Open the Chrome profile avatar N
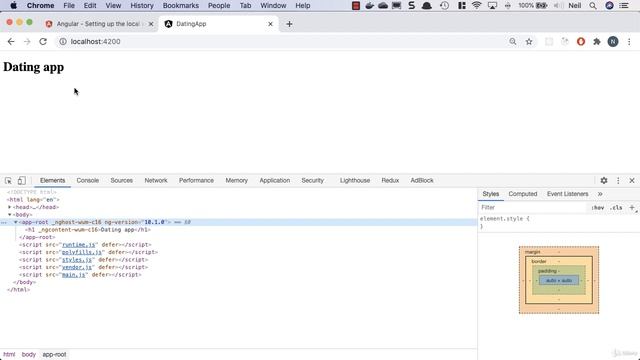Viewport: 640px width, 360px height. tap(613, 42)
